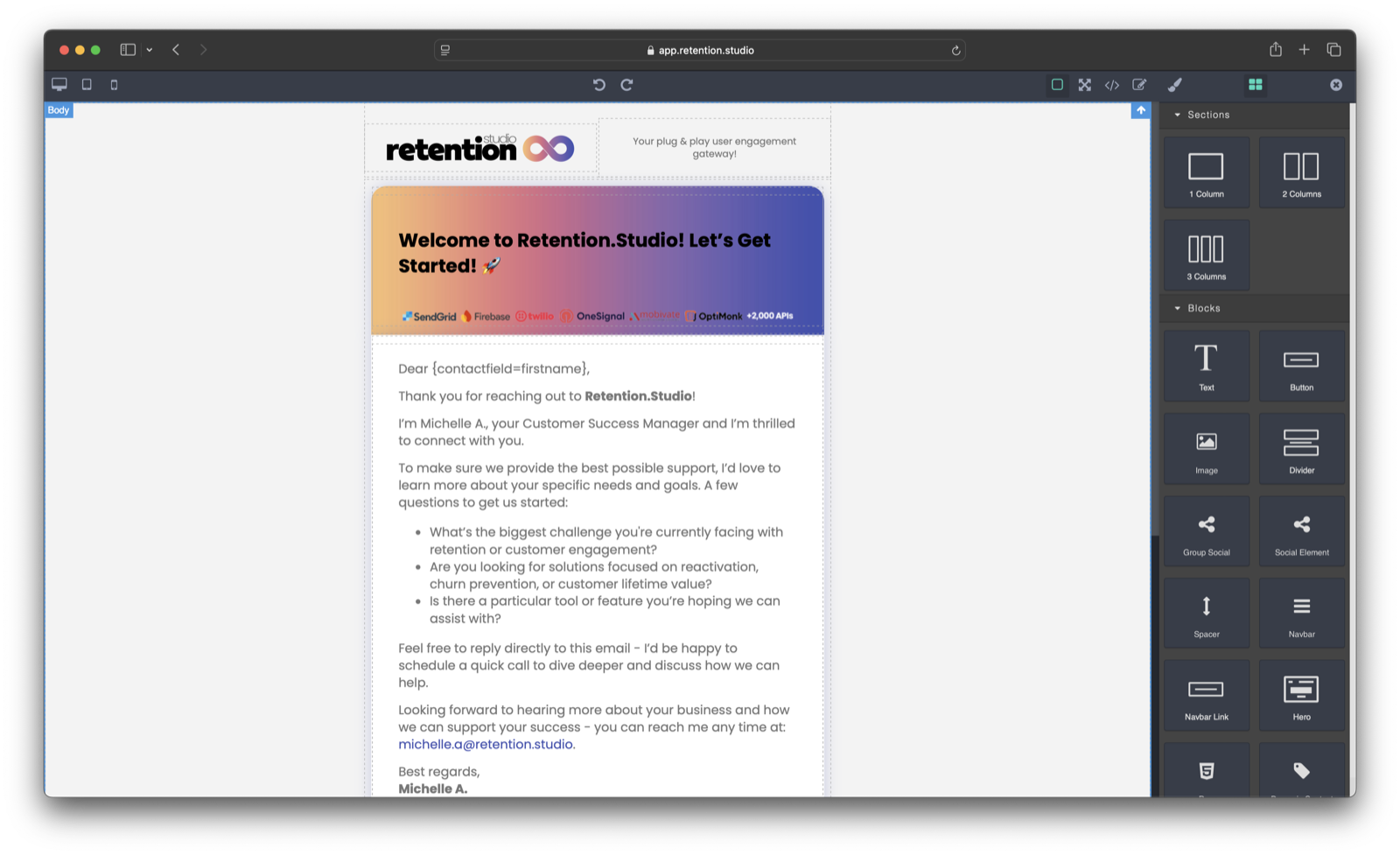
Task: Select the tagline text about engagement gateway
Action: (x=714, y=147)
